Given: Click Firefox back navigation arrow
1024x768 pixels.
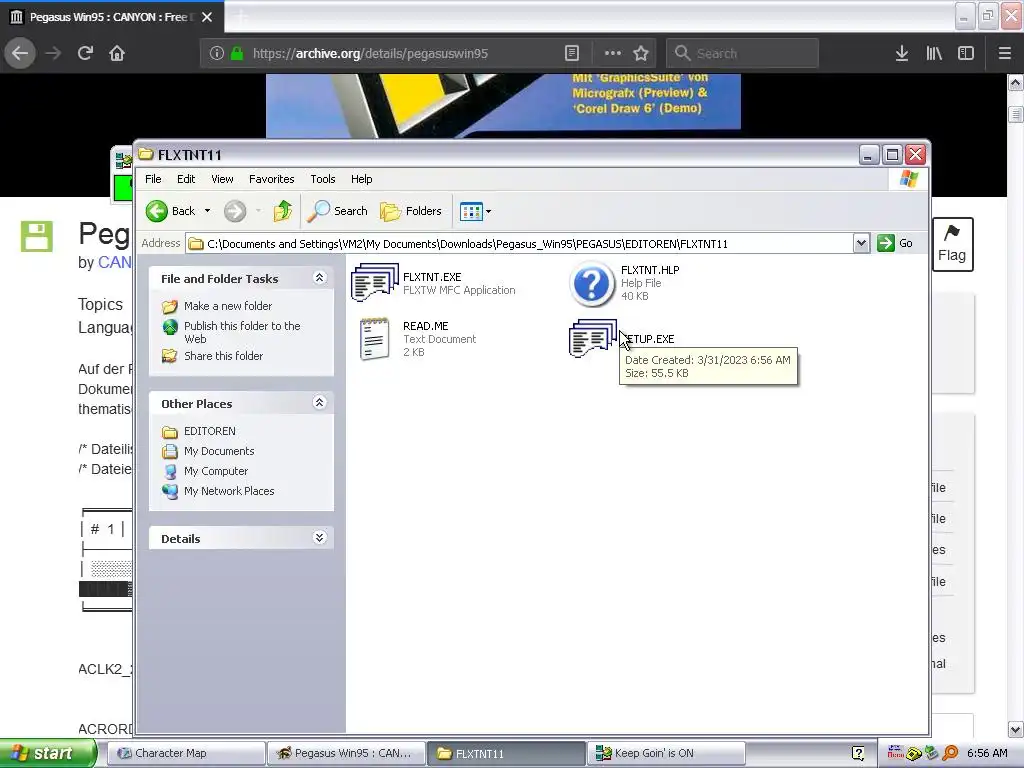Looking at the screenshot, I should [20, 53].
